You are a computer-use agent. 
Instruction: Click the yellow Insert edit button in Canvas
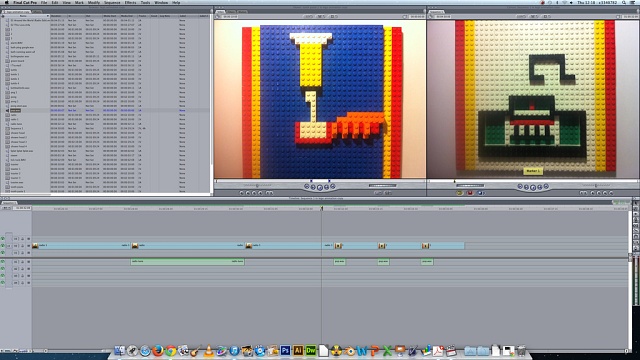[x=460, y=193]
